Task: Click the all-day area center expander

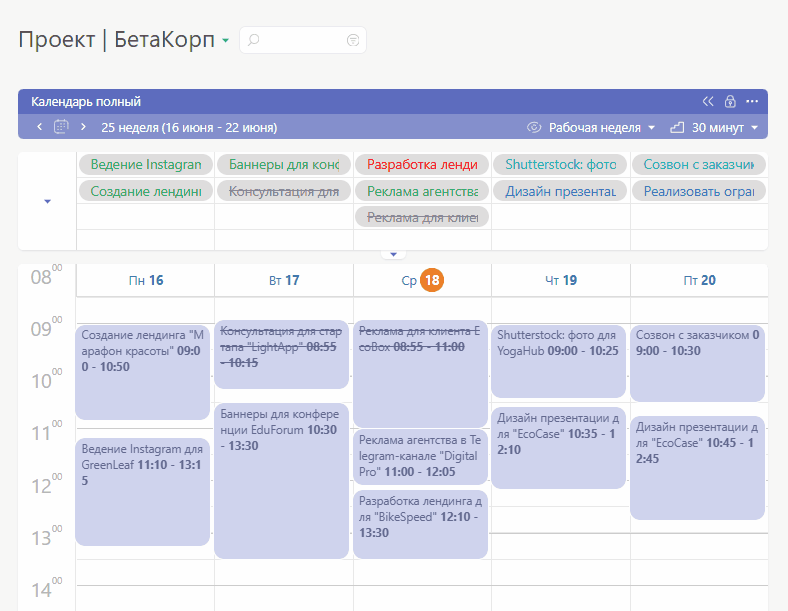Action: pos(393,254)
